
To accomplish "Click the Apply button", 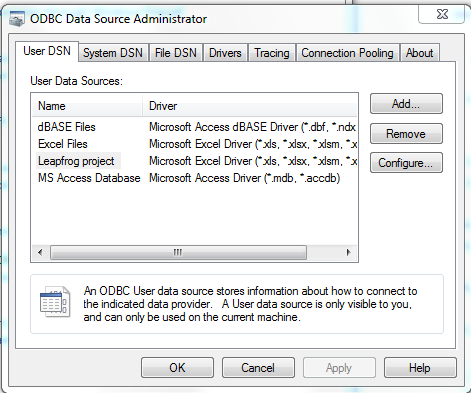I will [339, 368].
